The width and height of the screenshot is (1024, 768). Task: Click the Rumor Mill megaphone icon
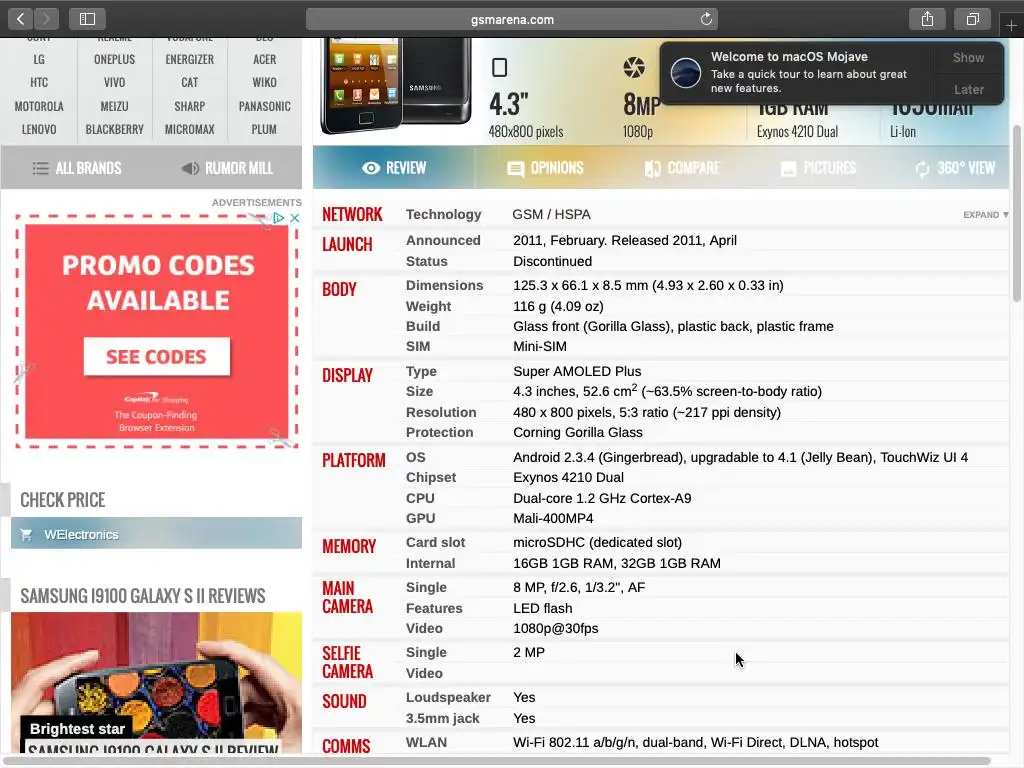pyautogui.click(x=190, y=168)
